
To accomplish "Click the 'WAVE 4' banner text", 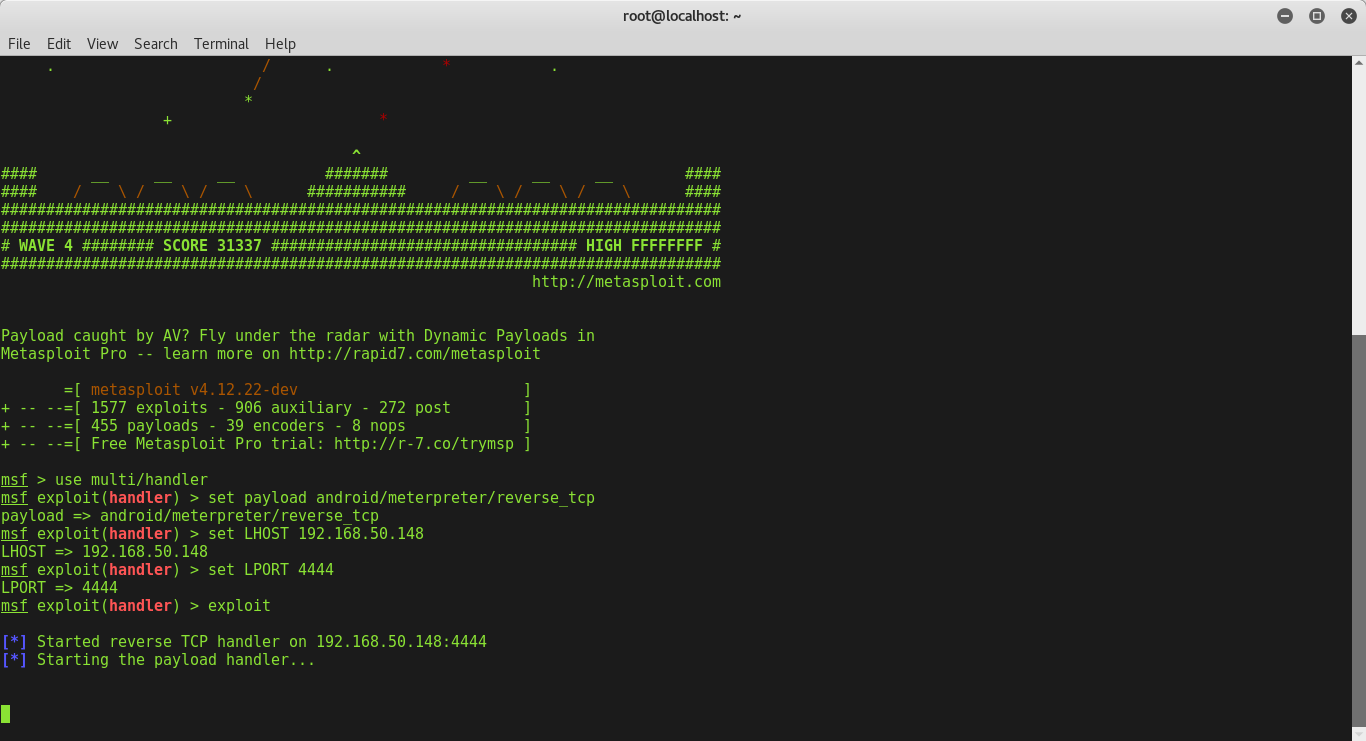I will tap(45, 246).
